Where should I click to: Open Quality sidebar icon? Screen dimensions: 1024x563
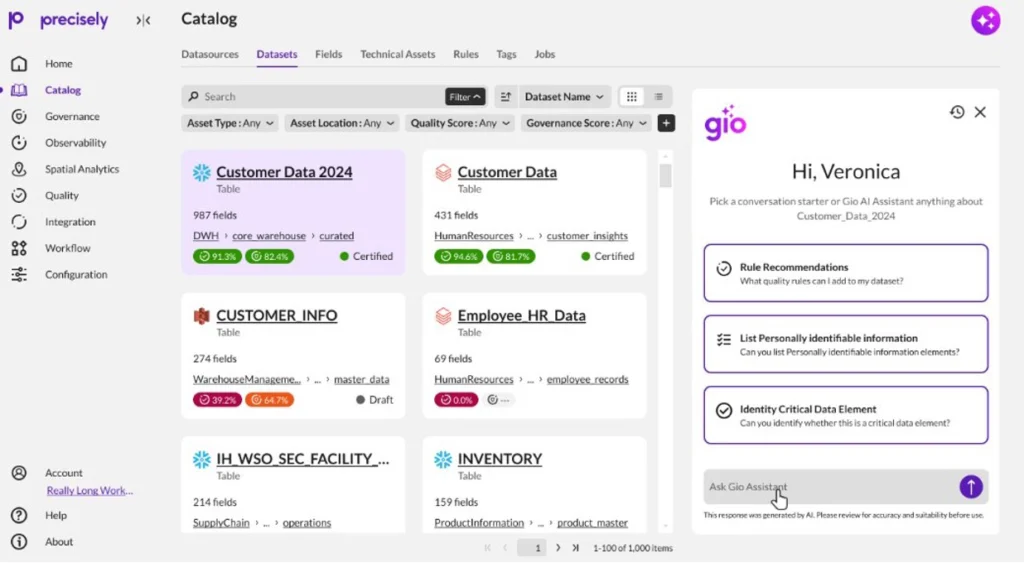tap(19, 195)
